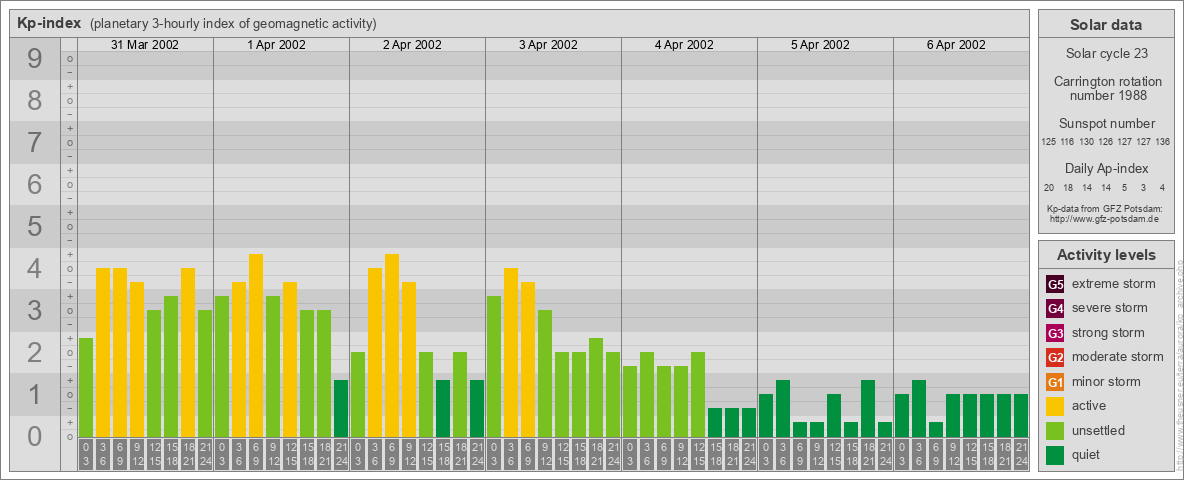Click the G1 minor storm legend icon

tap(1055, 382)
